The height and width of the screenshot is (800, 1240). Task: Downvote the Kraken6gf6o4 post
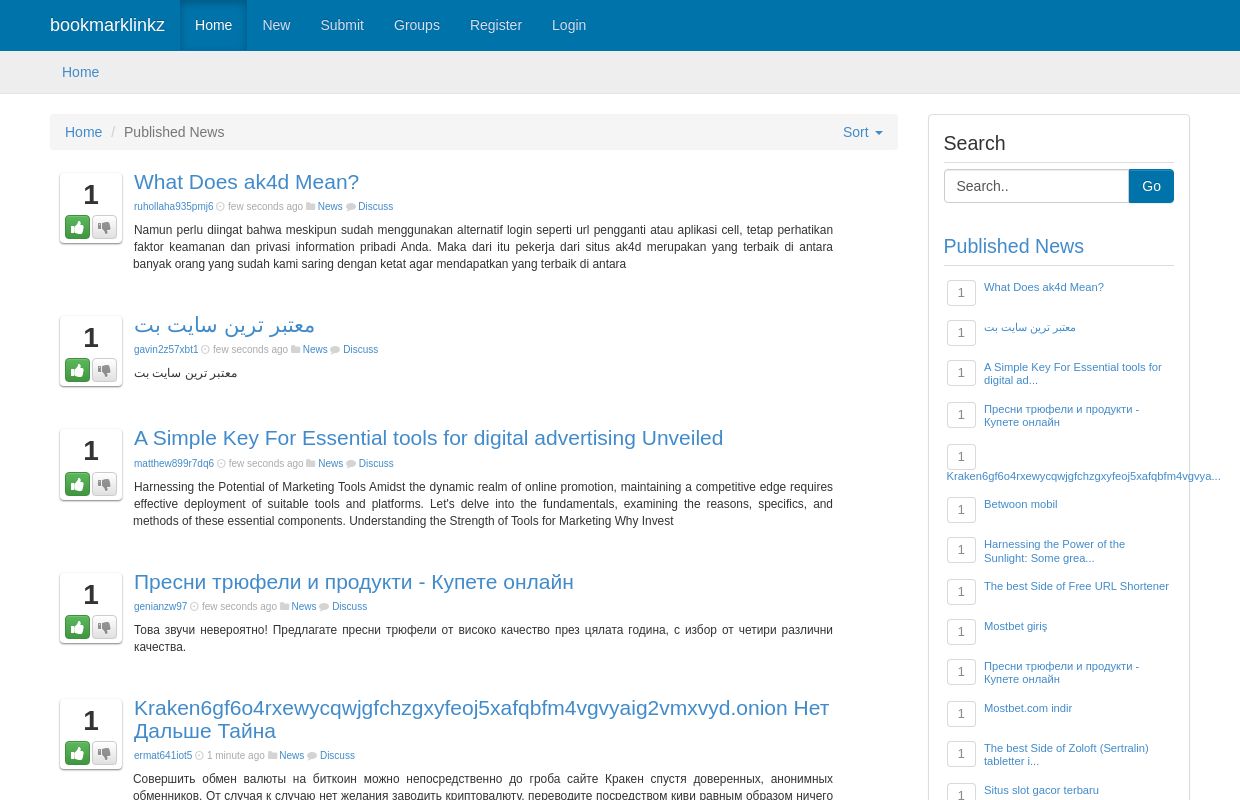point(104,753)
